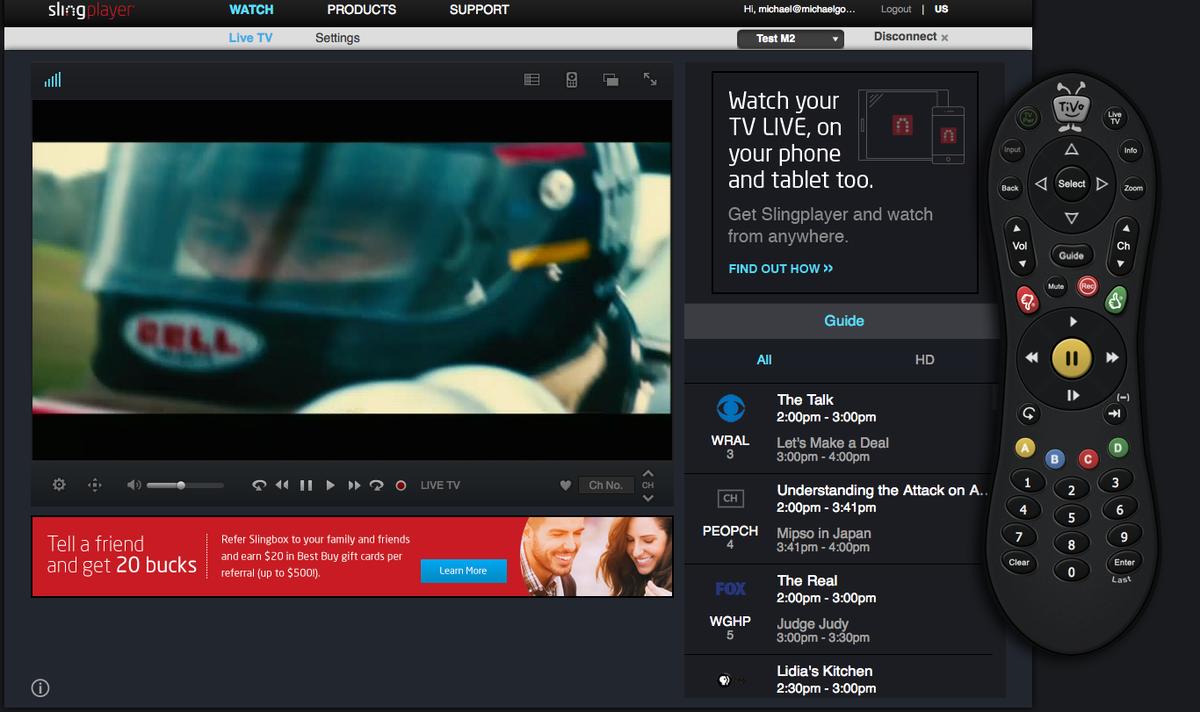
Task: Open player settings via the gear icon
Action: click(x=58, y=484)
